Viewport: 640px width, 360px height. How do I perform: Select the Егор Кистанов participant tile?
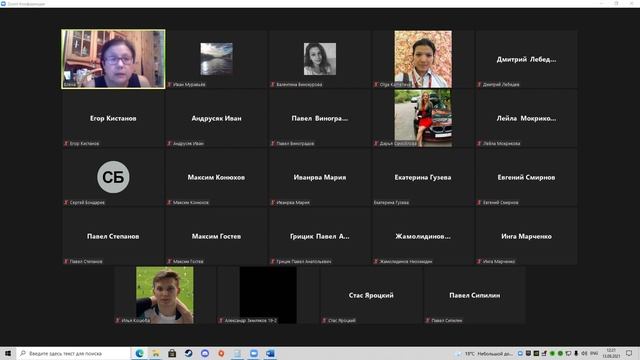click(113, 118)
